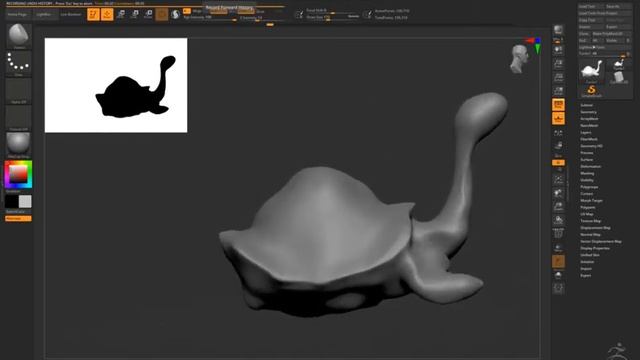Click the Sculptris Pro sphere icon

coord(176,14)
